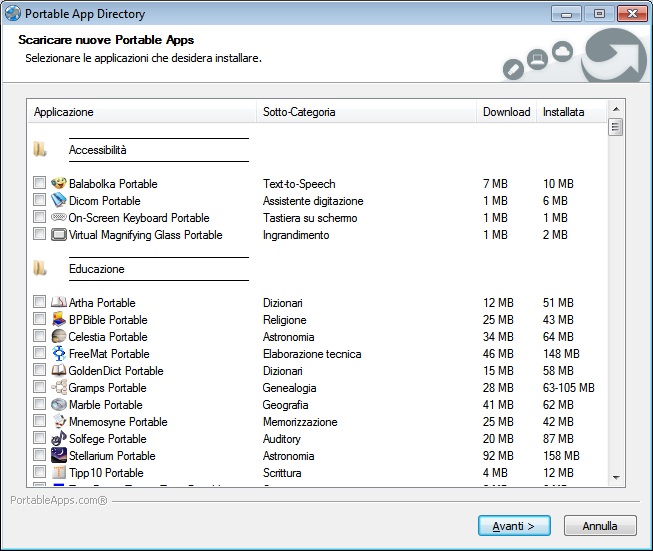653x551 pixels.
Task: Click the FreeMat Portable icon
Action: click(x=59, y=353)
